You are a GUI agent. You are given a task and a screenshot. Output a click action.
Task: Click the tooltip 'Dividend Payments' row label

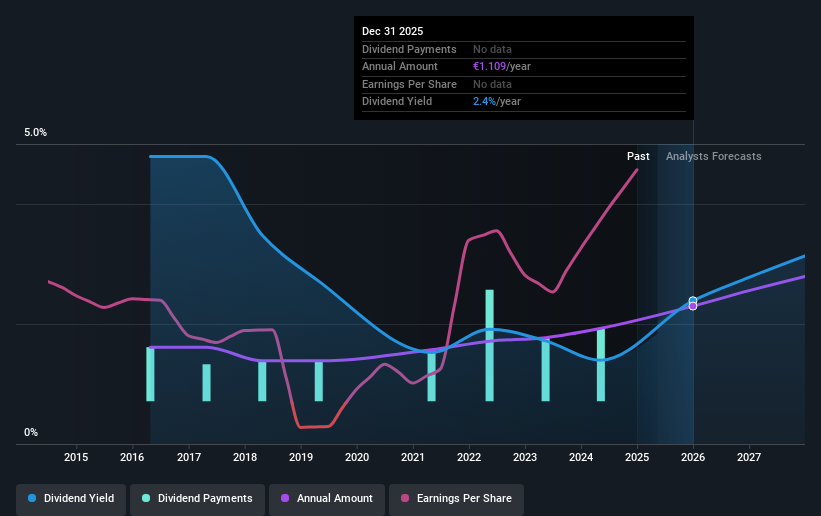click(409, 49)
